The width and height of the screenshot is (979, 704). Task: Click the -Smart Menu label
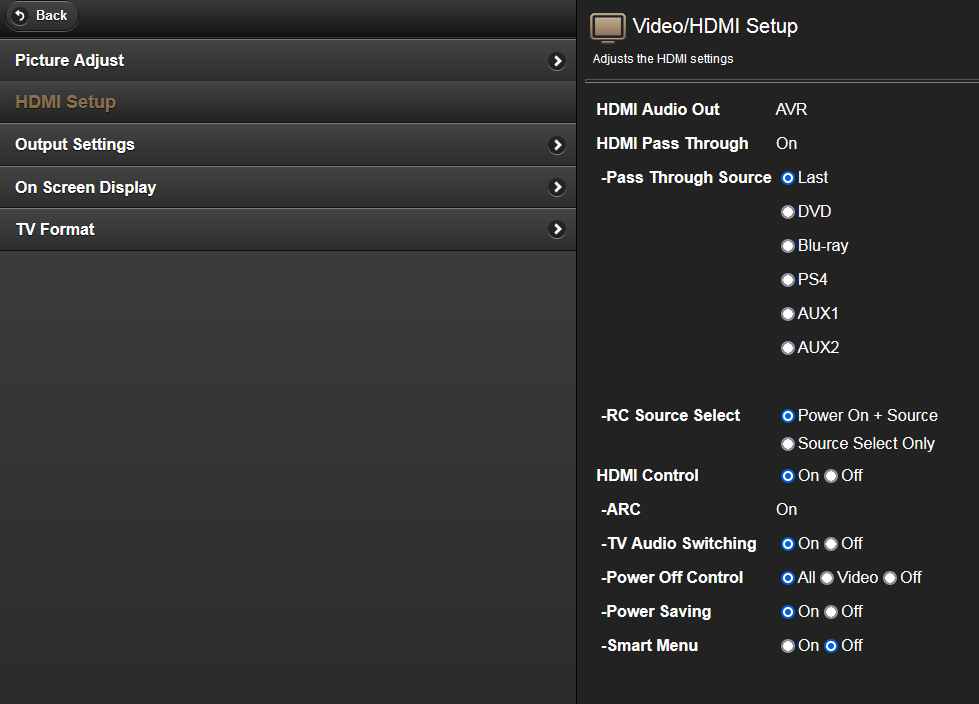649,646
